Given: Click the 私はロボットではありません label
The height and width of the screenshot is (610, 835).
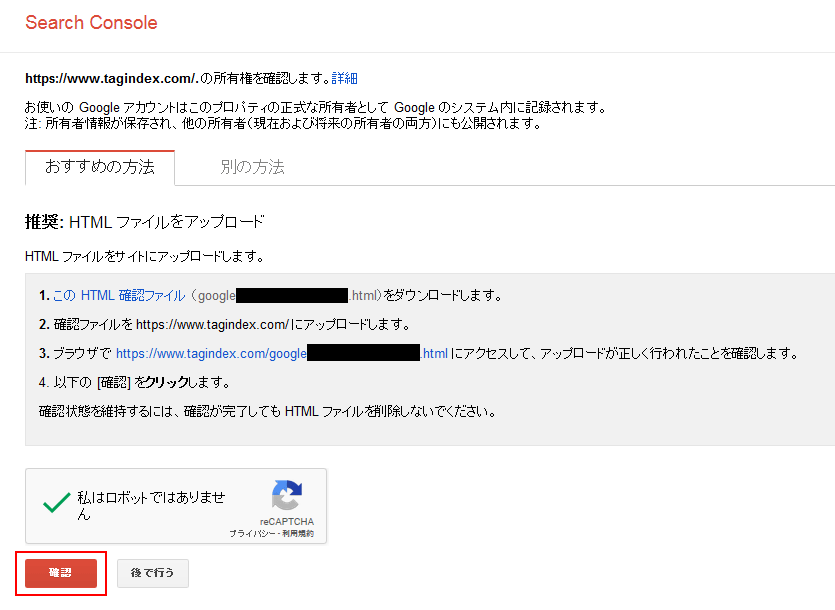Looking at the screenshot, I should pyautogui.click(x=152, y=505).
